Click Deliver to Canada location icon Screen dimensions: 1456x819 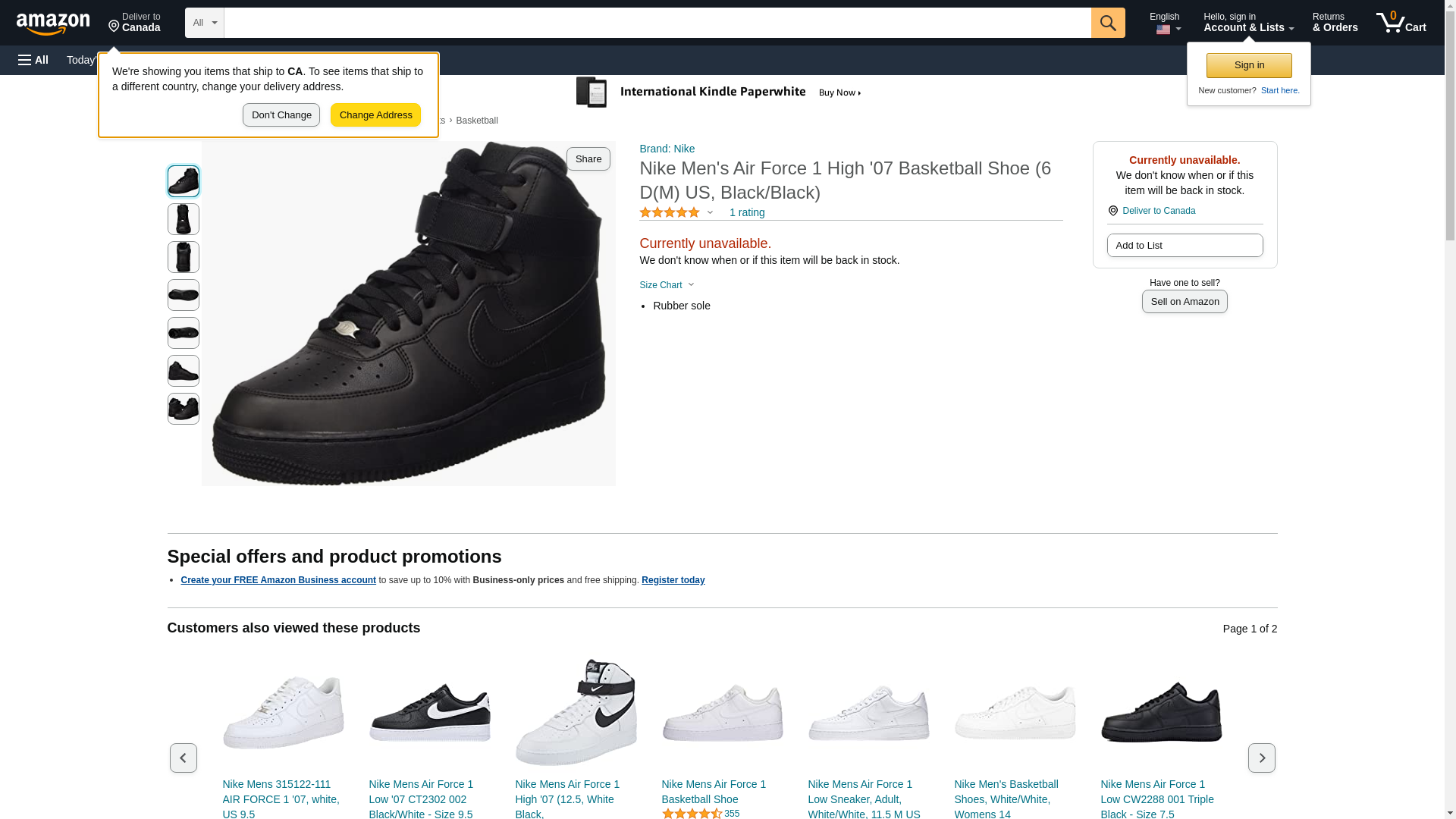tap(1113, 211)
